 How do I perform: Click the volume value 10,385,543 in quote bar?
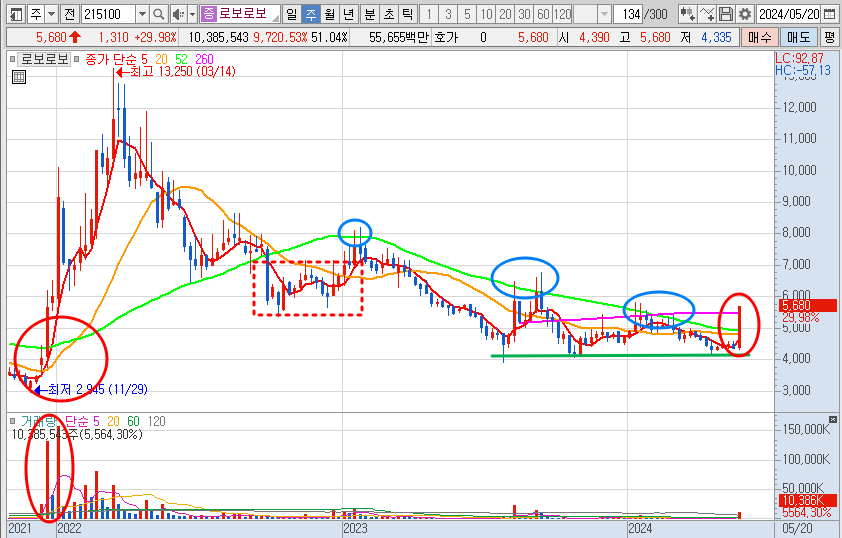coord(219,38)
